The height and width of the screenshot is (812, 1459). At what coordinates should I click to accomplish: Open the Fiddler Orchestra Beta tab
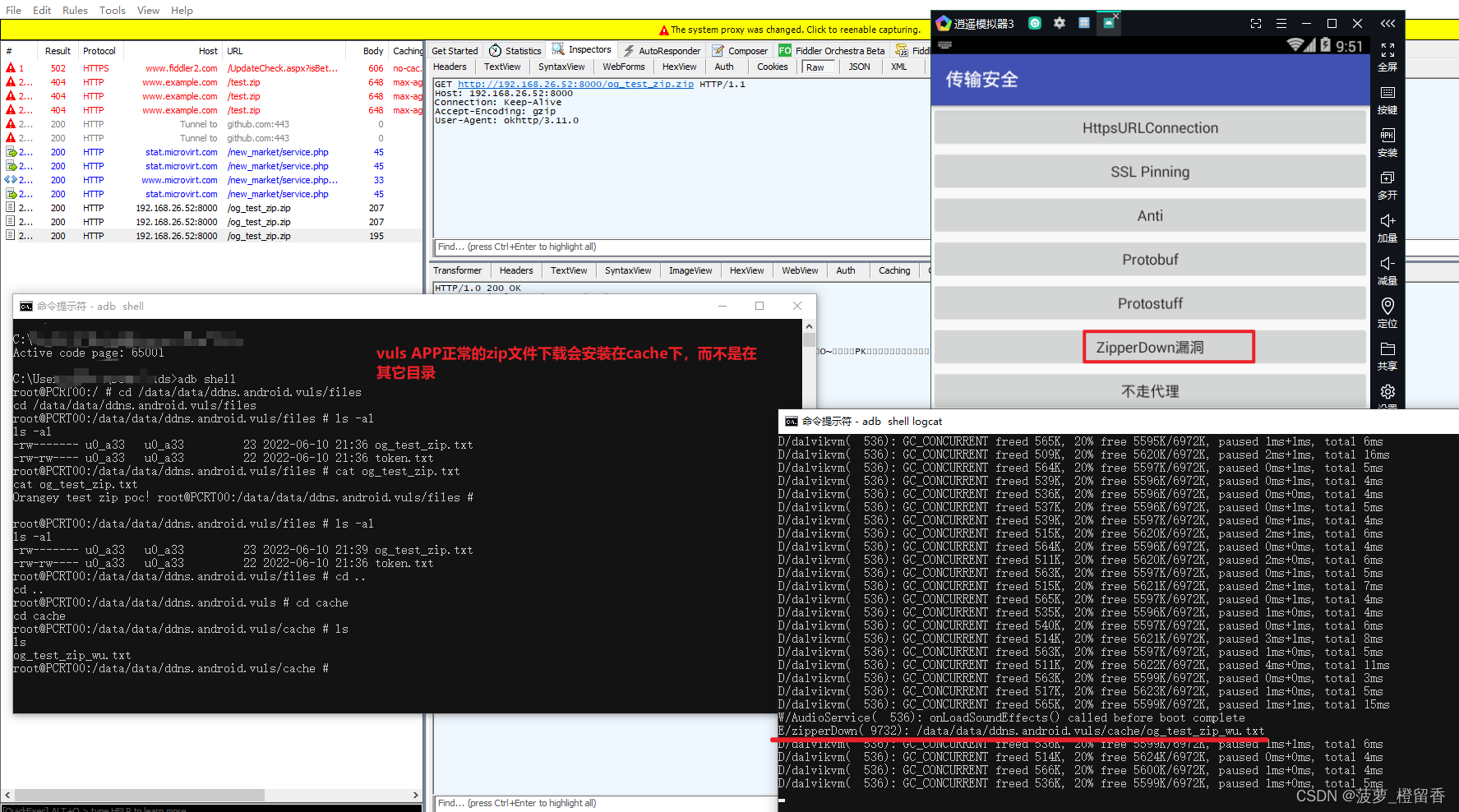[832, 50]
